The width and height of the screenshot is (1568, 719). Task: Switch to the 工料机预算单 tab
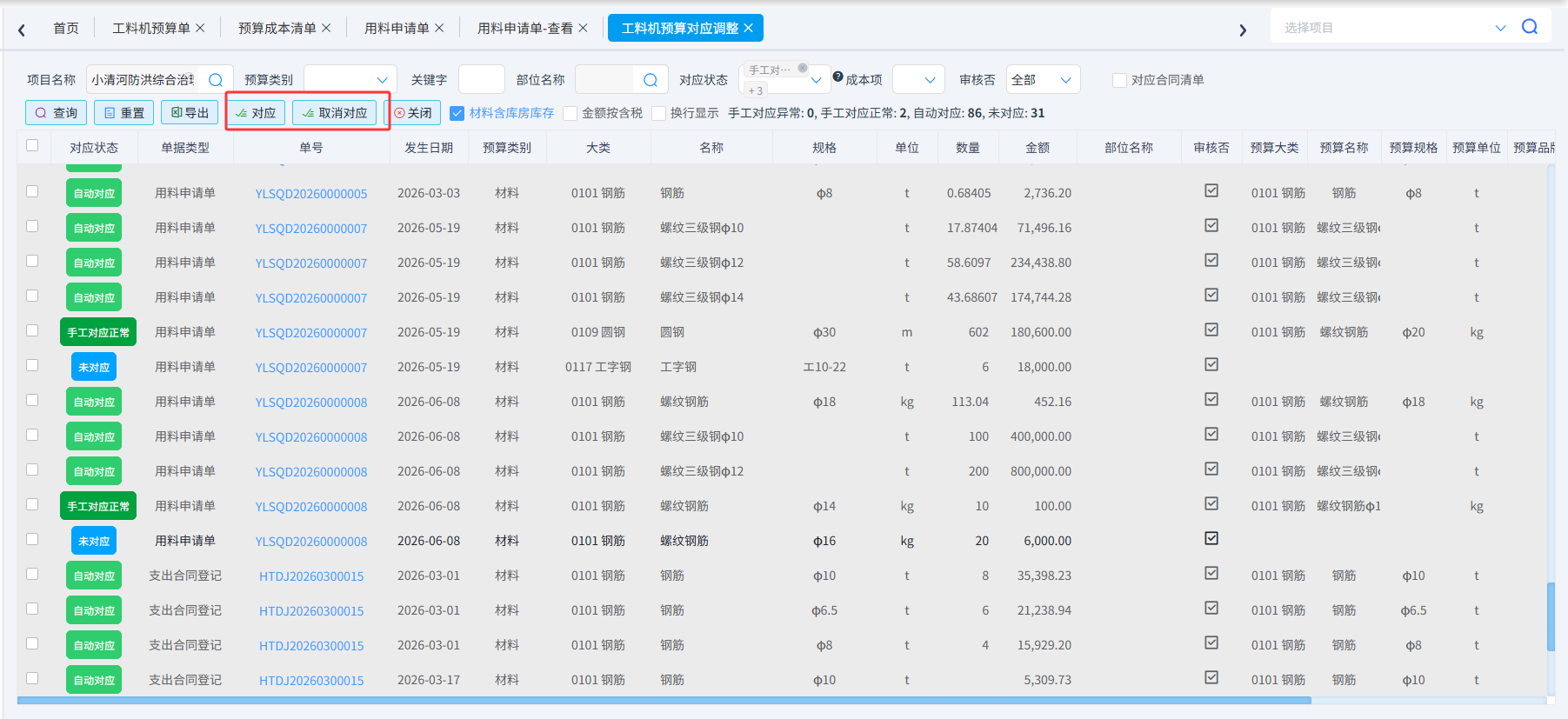click(x=151, y=28)
